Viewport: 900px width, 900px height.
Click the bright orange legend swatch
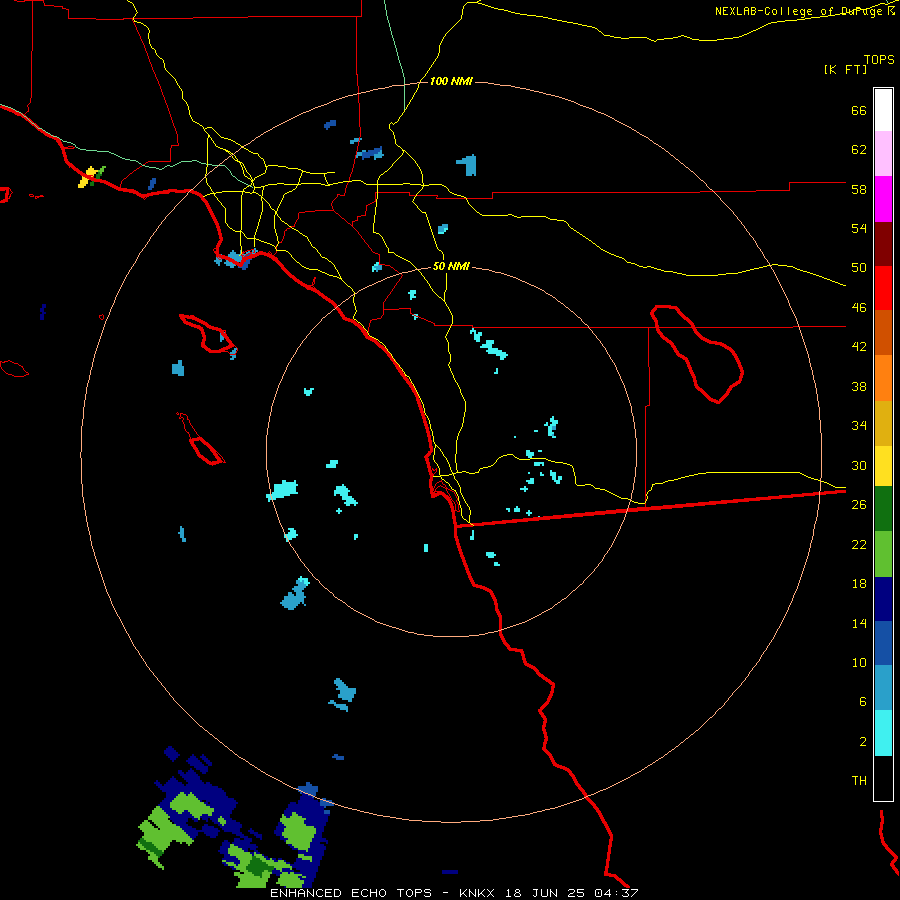(x=883, y=378)
